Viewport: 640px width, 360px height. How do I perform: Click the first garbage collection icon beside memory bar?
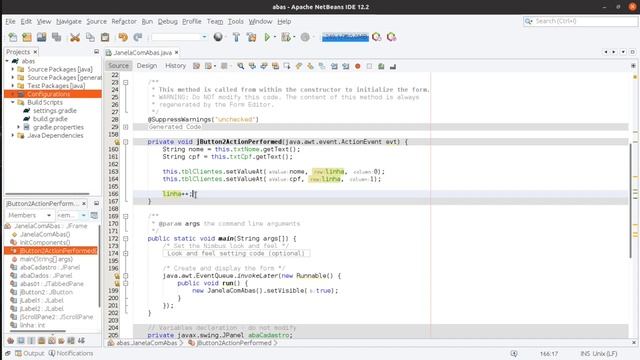coord(376,37)
